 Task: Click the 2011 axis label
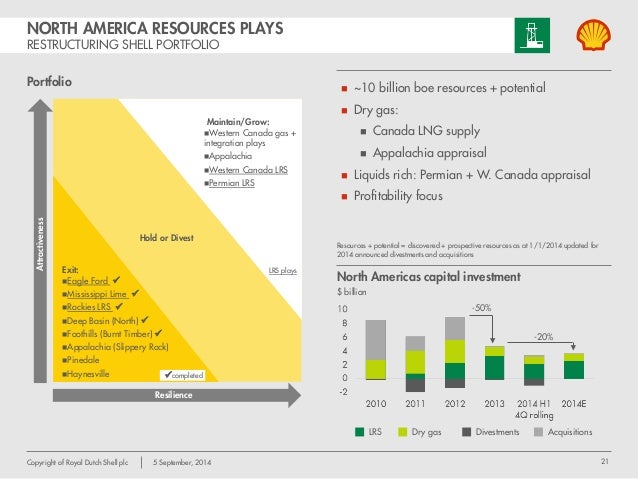[415, 404]
